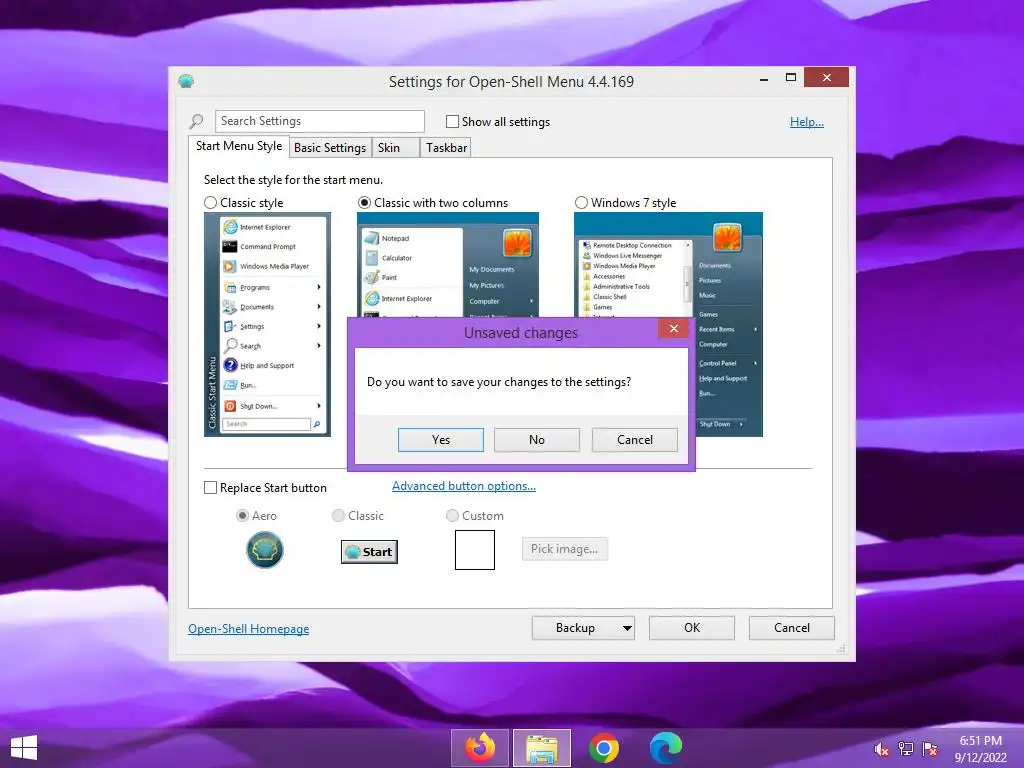Expand the Backup dropdown arrow
The height and width of the screenshot is (768, 1024).
coord(627,628)
